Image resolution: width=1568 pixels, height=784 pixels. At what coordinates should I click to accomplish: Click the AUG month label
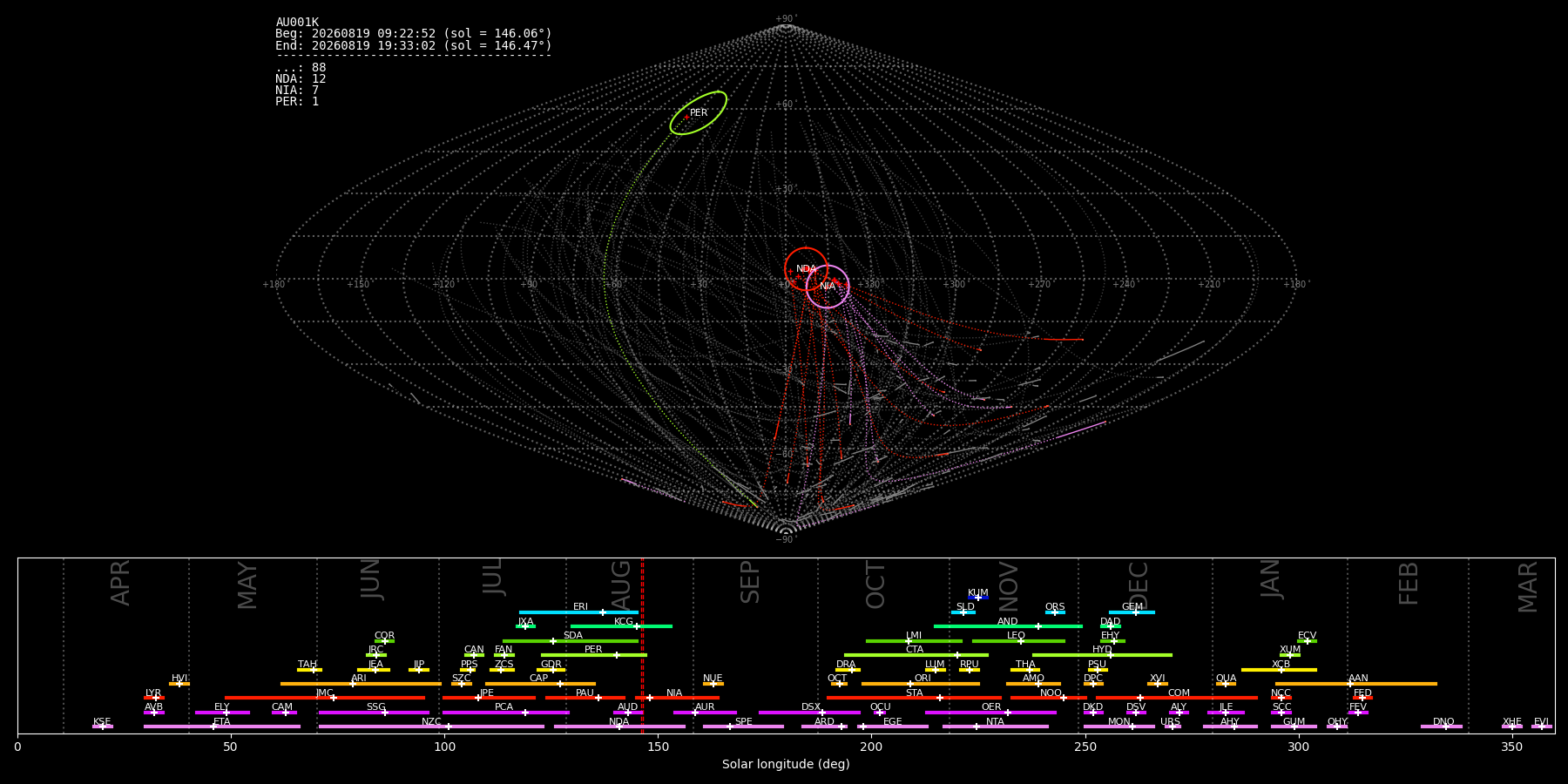click(621, 584)
